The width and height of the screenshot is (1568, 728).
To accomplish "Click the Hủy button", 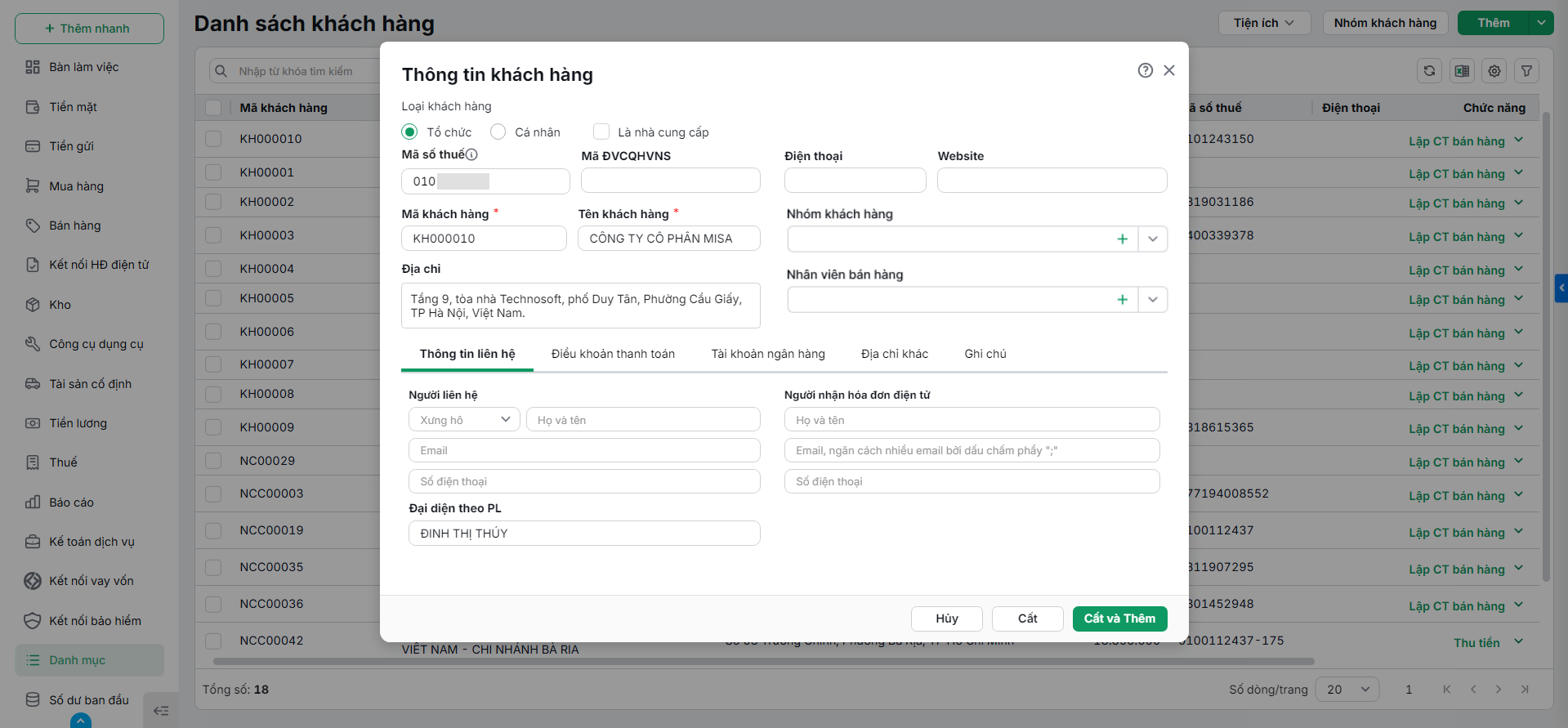I will pyautogui.click(x=947, y=619).
